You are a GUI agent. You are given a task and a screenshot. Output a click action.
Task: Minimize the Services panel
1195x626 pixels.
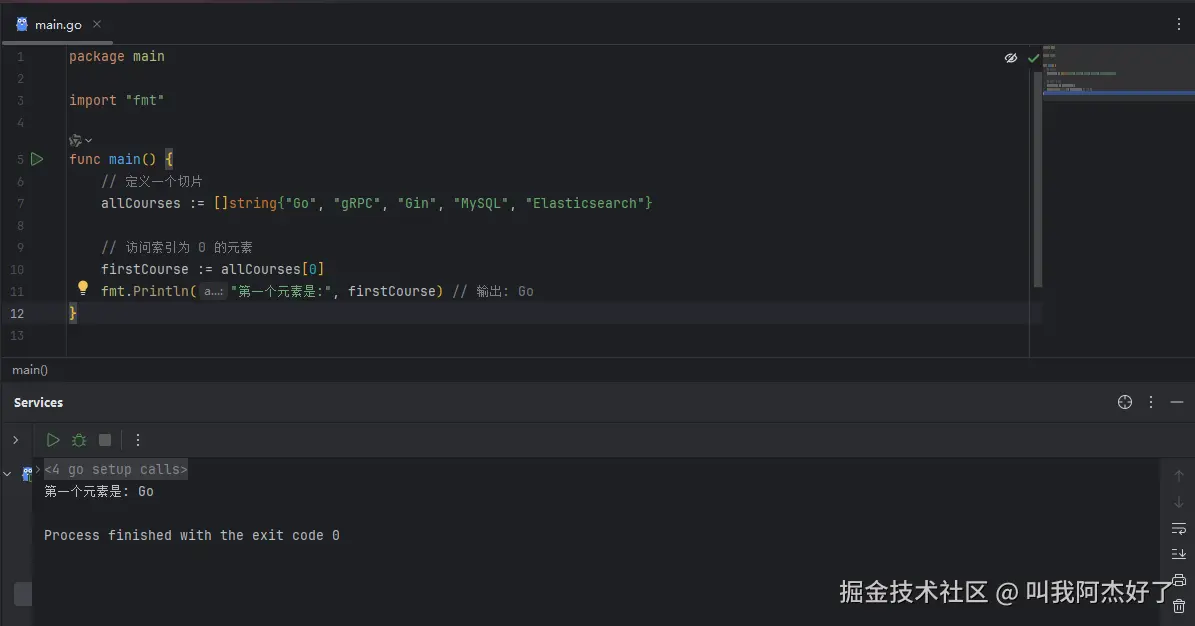(x=1177, y=402)
